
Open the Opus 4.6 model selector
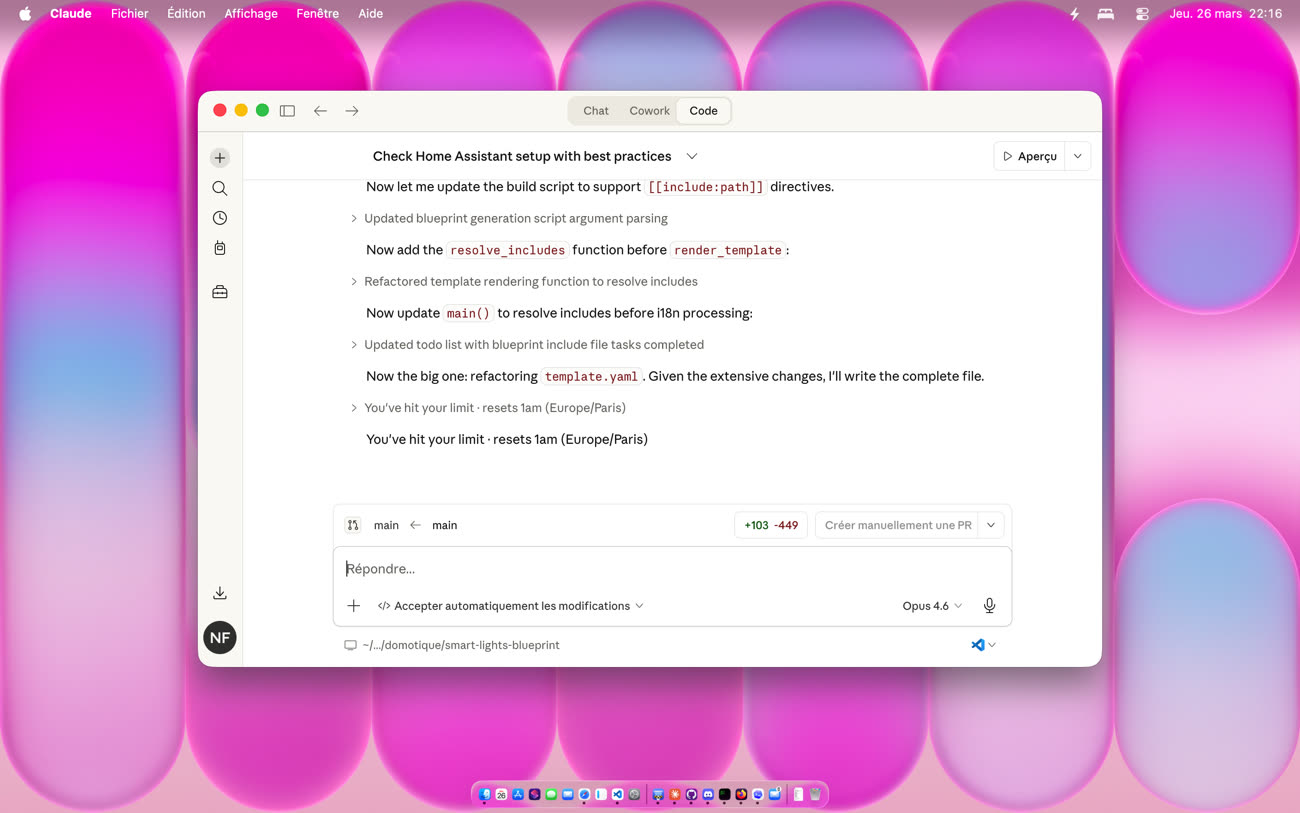tap(931, 606)
